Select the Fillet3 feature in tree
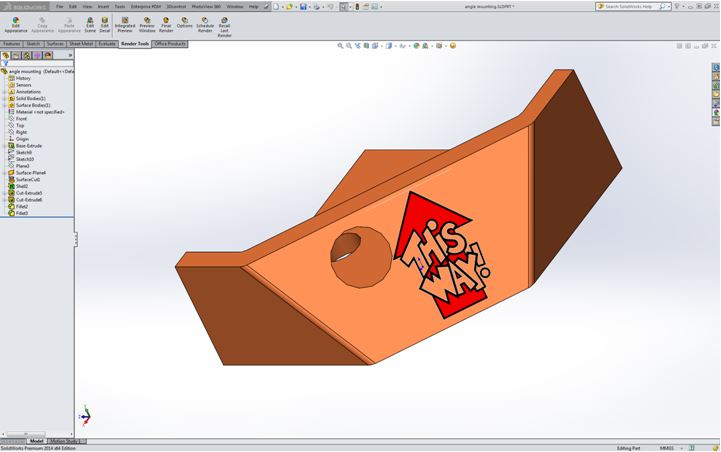The width and height of the screenshot is (721, 452). 21,213
